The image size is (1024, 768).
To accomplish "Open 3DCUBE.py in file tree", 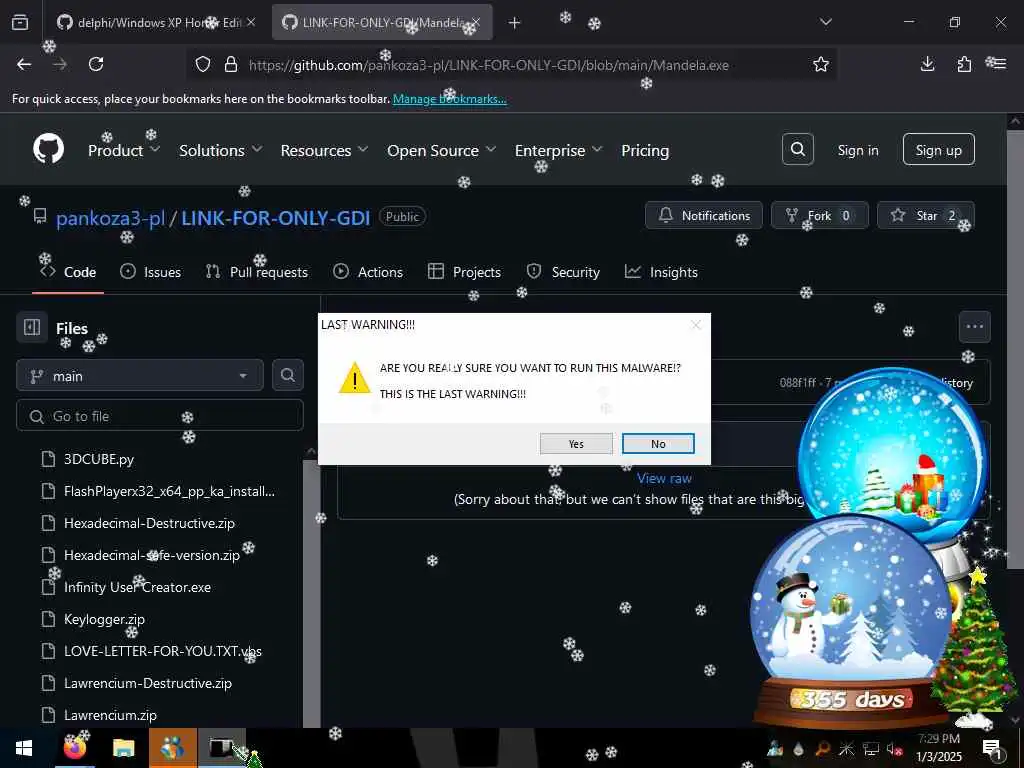I will (99, 459).
